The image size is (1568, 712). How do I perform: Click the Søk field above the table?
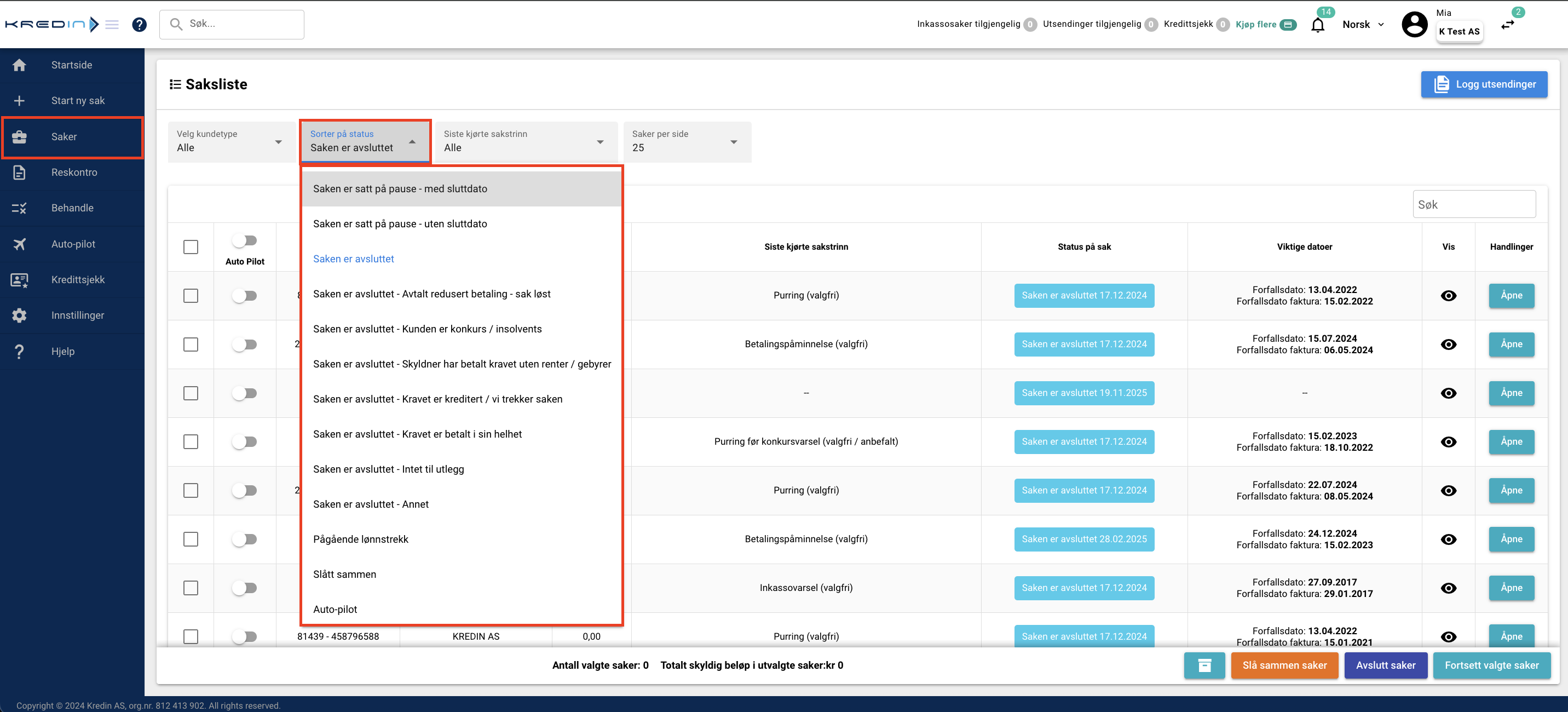[x=1473, y=205]
